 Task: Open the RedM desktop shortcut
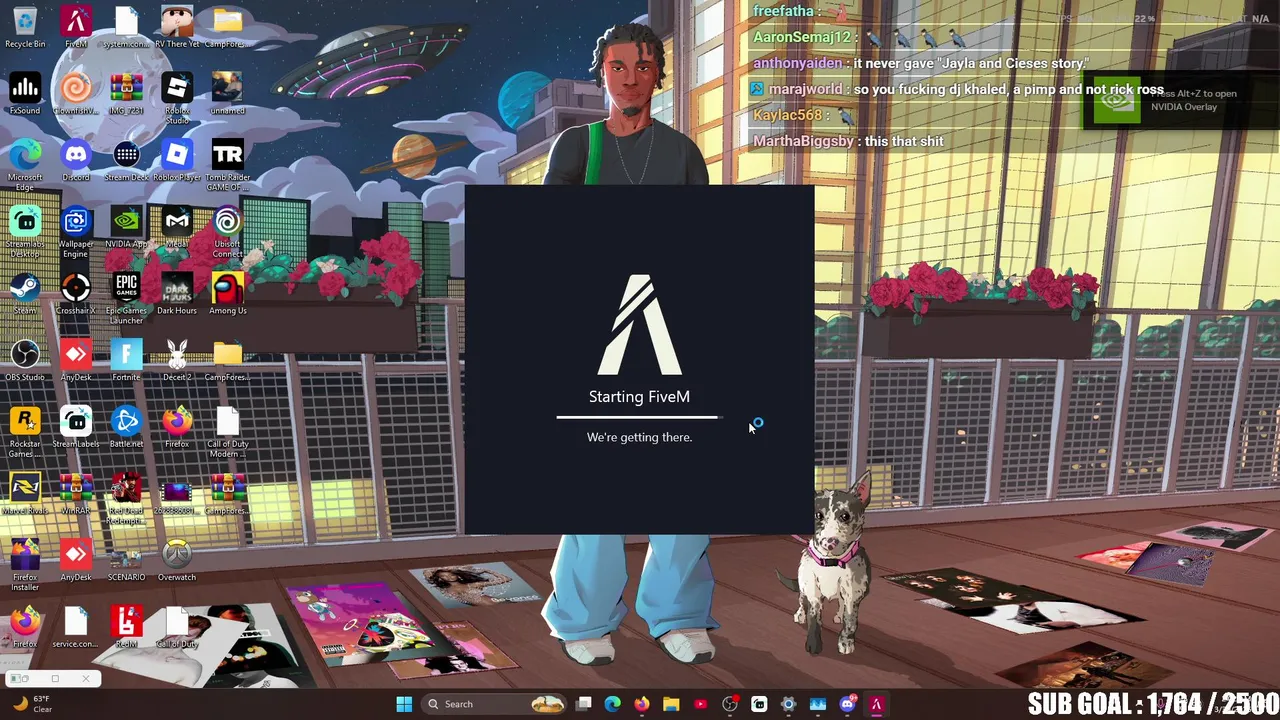tap(126, 629)
